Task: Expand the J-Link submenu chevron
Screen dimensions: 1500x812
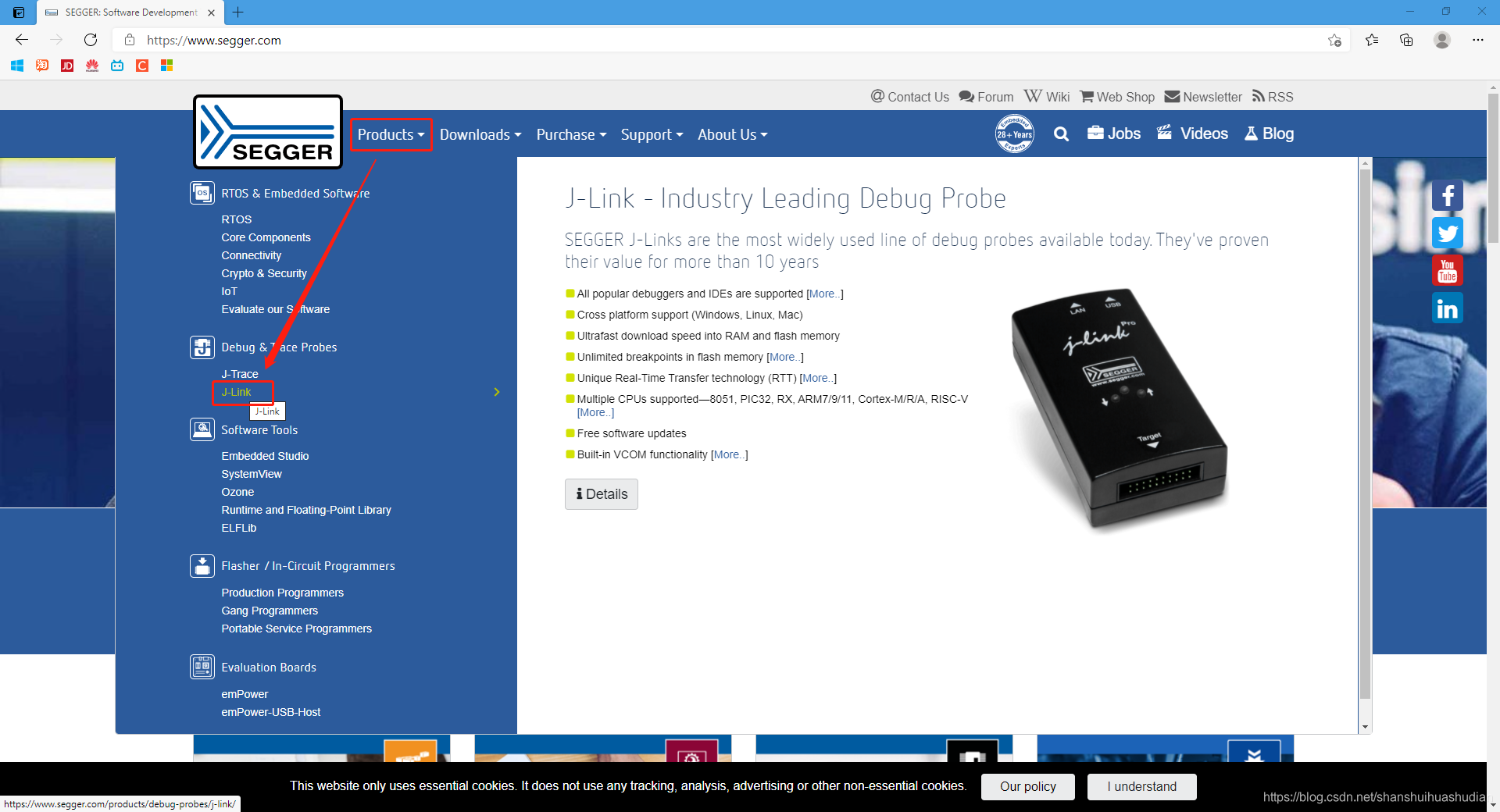Action: coord(497,392)
